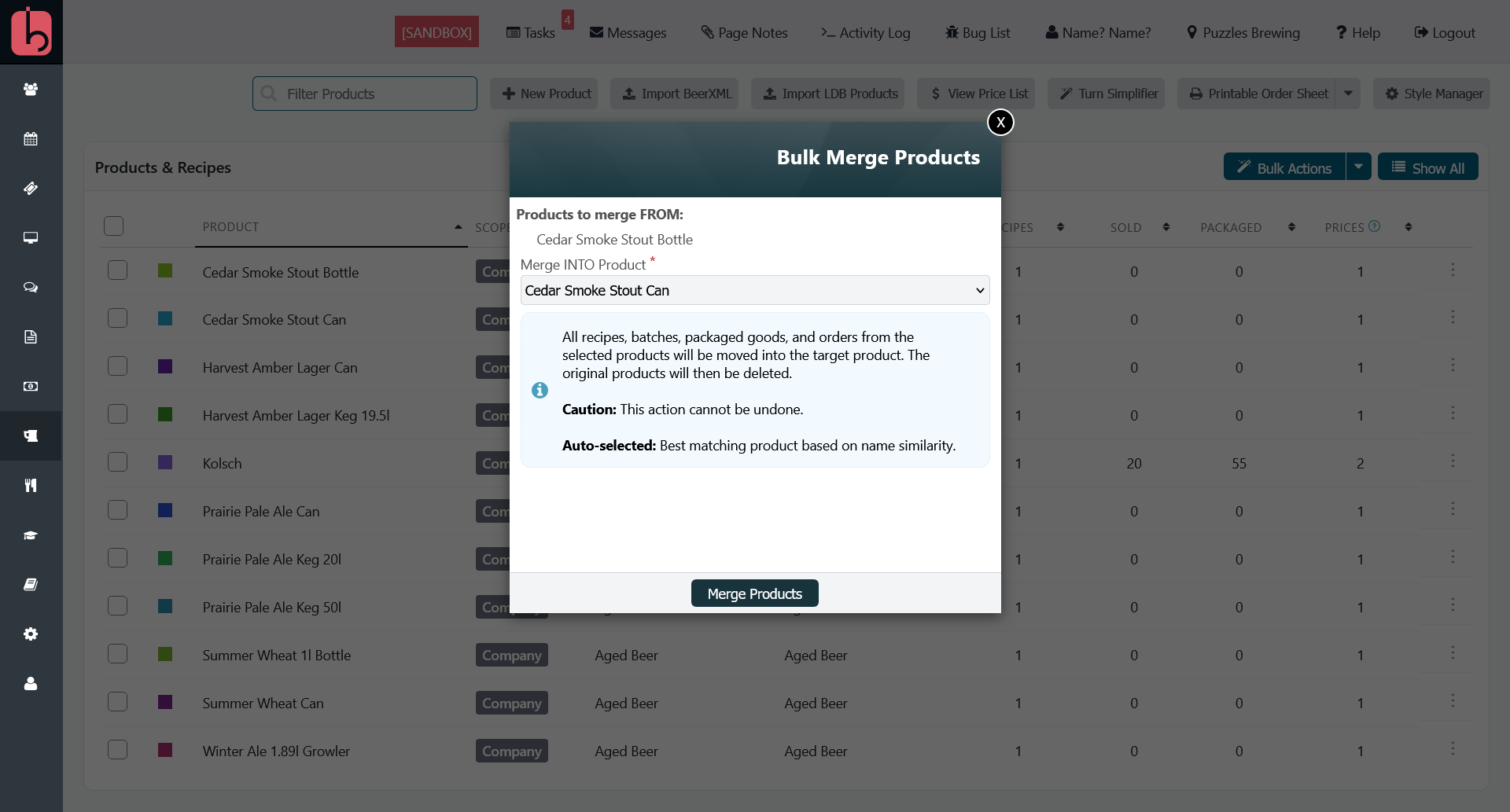Open the graduation cap sidebar icon
Viewport: 1510px width, 812px height.
31,535
